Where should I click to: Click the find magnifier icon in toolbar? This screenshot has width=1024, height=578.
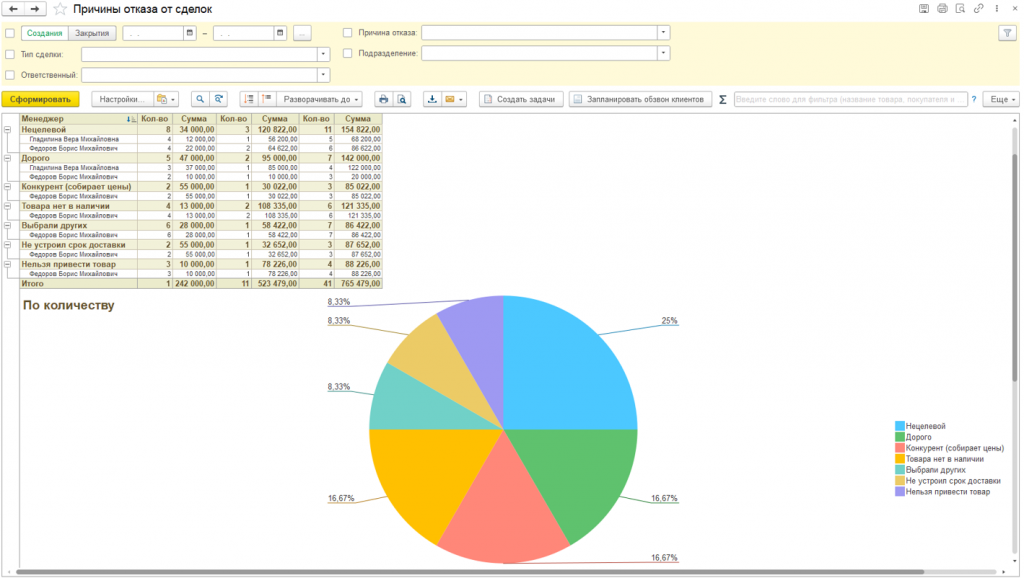click(x=200, y=100)
